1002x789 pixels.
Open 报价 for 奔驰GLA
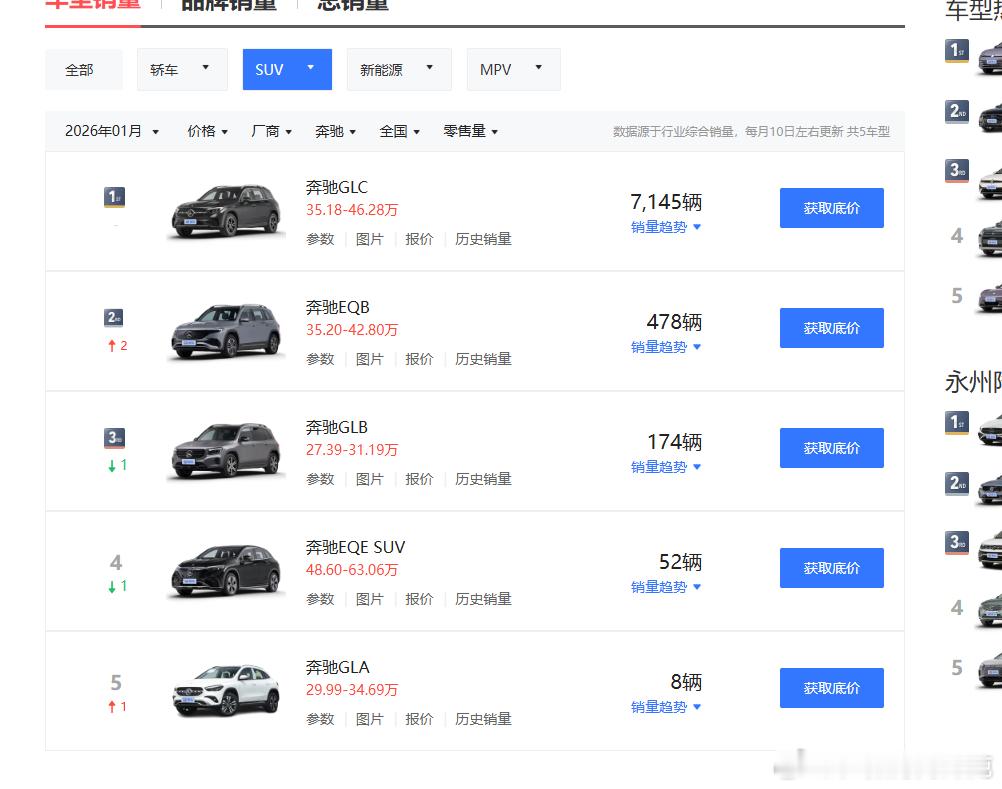click(x=419, y=719)
